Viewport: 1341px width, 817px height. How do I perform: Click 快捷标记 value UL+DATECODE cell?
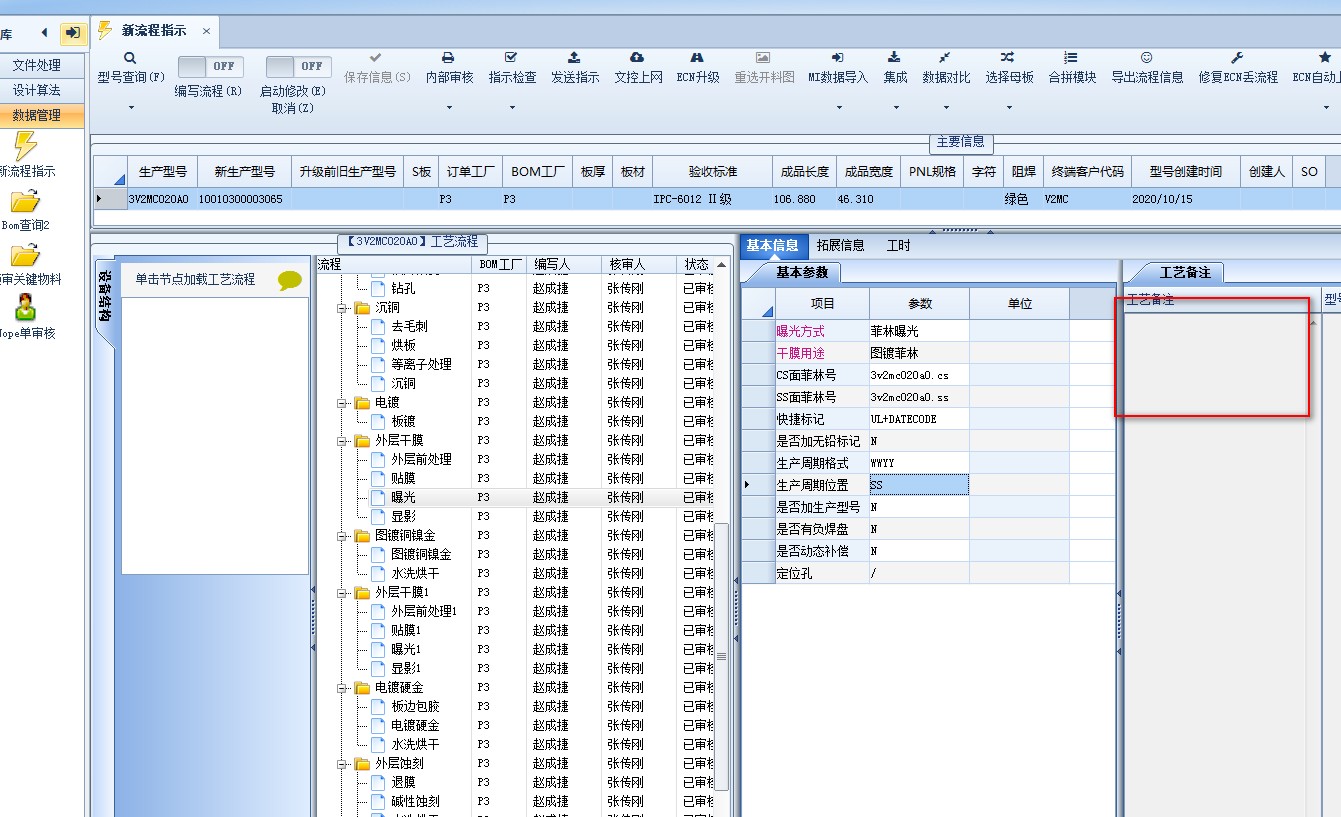point(918,419)
